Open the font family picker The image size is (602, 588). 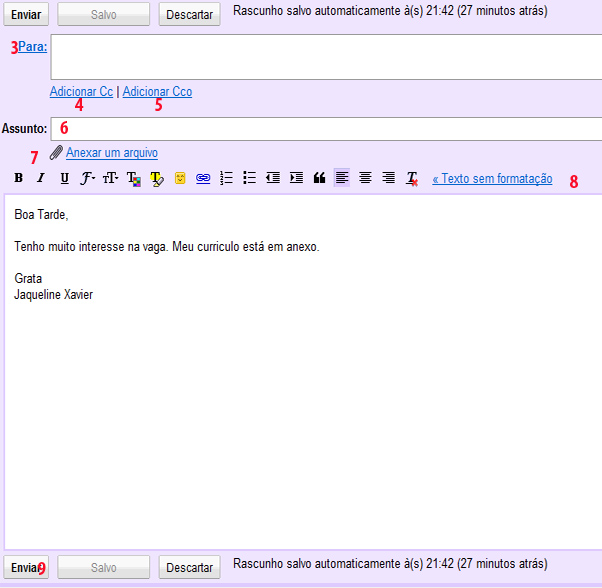[88, 178]
